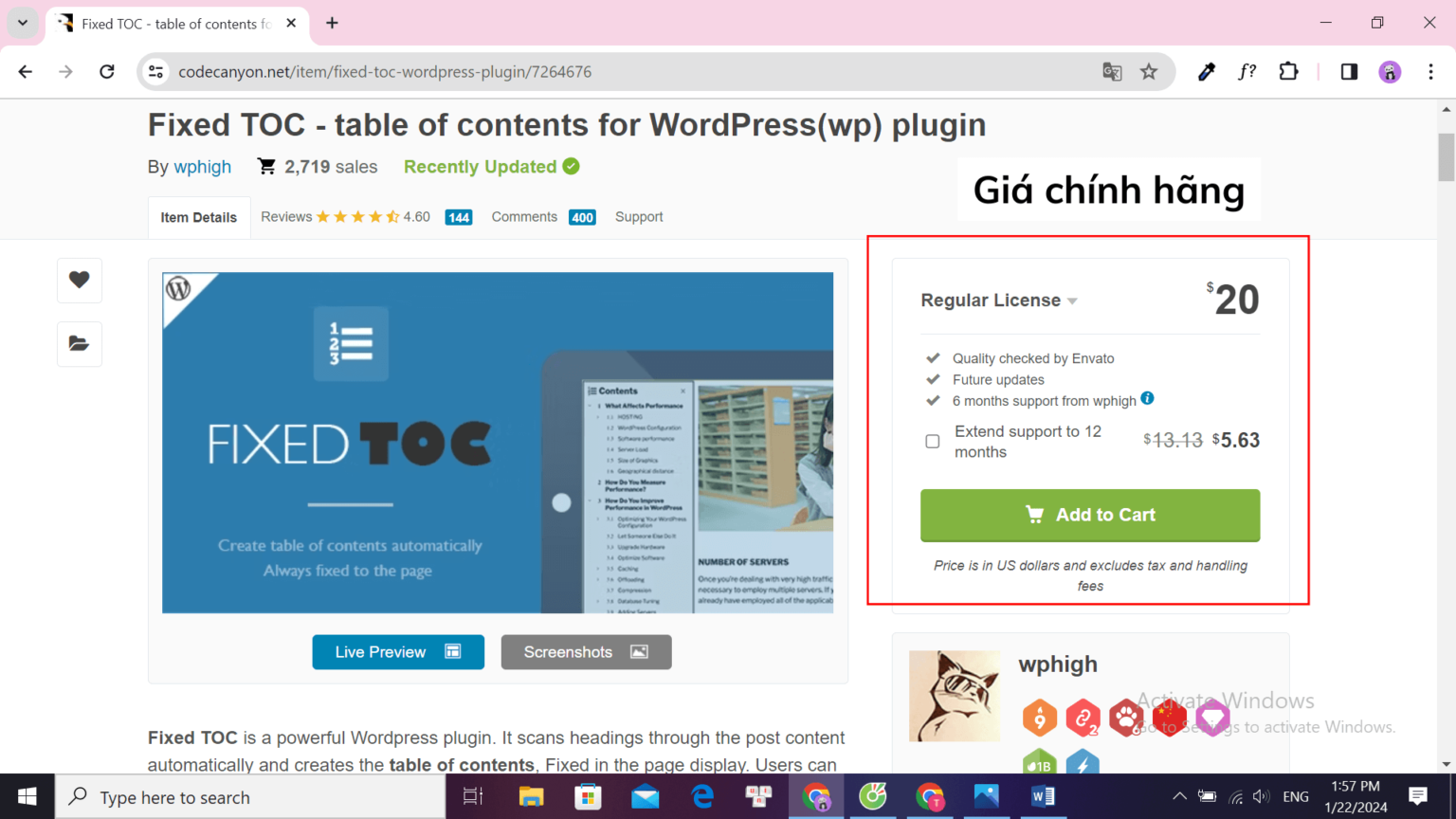Show hidden system tray icons chevron
1456x819 pixels.
(1179, 796)
